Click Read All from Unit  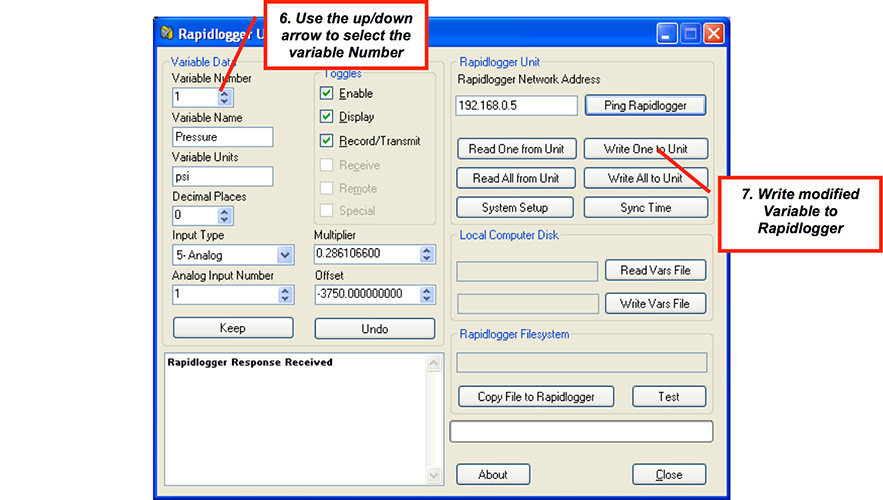pyautogui.click(x=516, y=178)
